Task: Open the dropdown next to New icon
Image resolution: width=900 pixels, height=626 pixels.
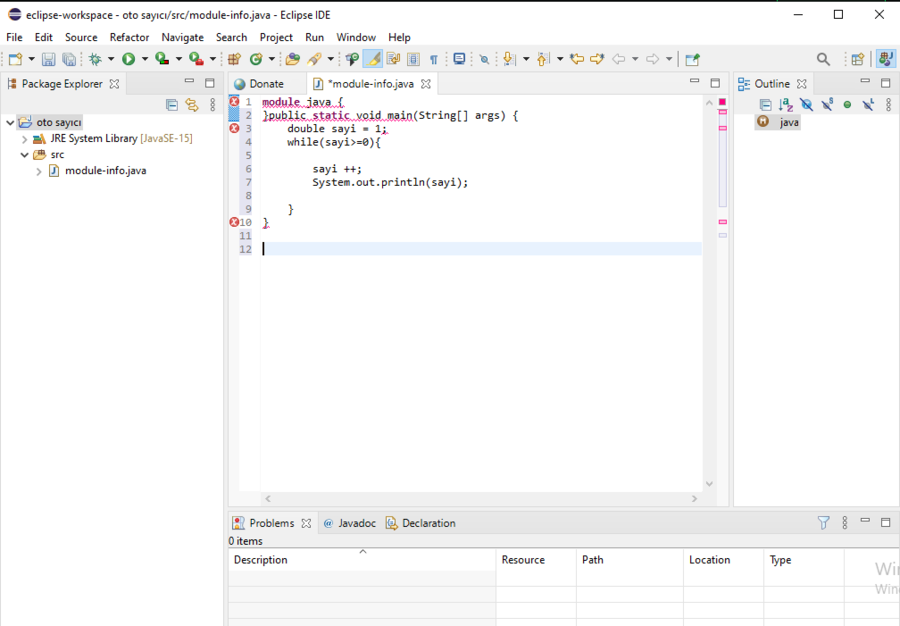Action: coord(32,59)
